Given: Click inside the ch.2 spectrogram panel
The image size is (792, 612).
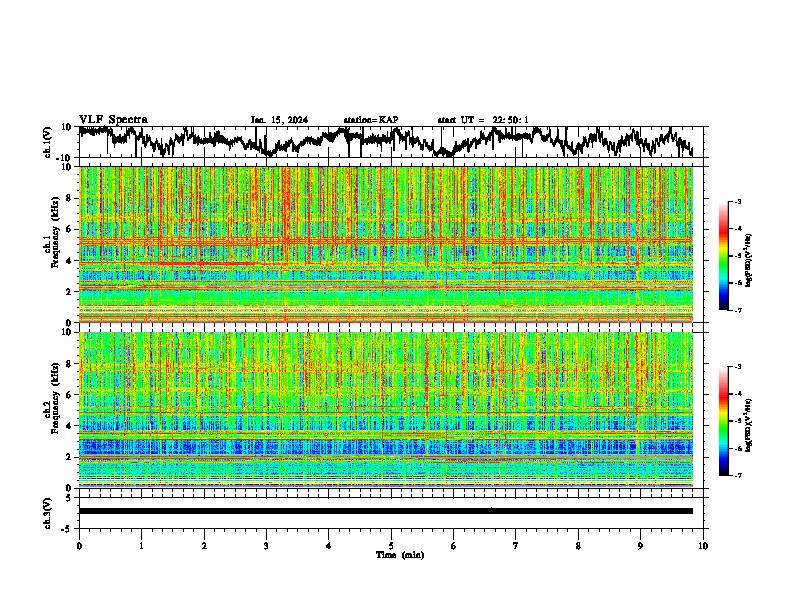Looking at the screenshot, I should (x=386, y=410).
